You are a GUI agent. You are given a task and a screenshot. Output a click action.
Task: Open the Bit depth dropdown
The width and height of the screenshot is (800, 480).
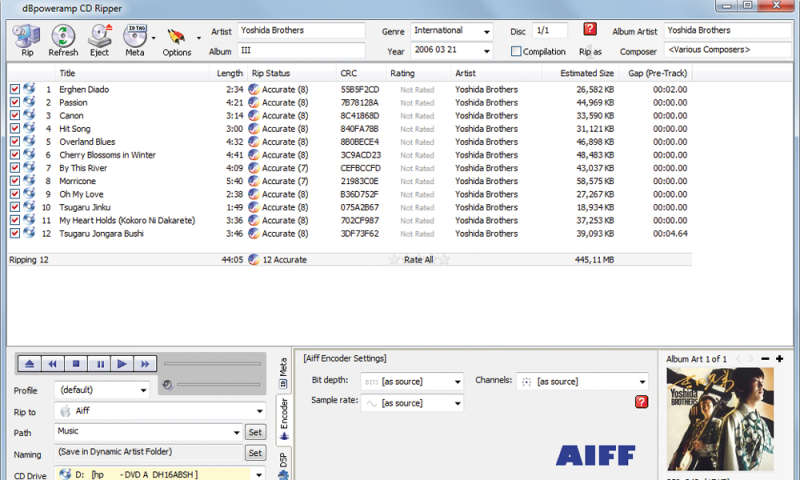pyautogui.click(x=412, y=382)
